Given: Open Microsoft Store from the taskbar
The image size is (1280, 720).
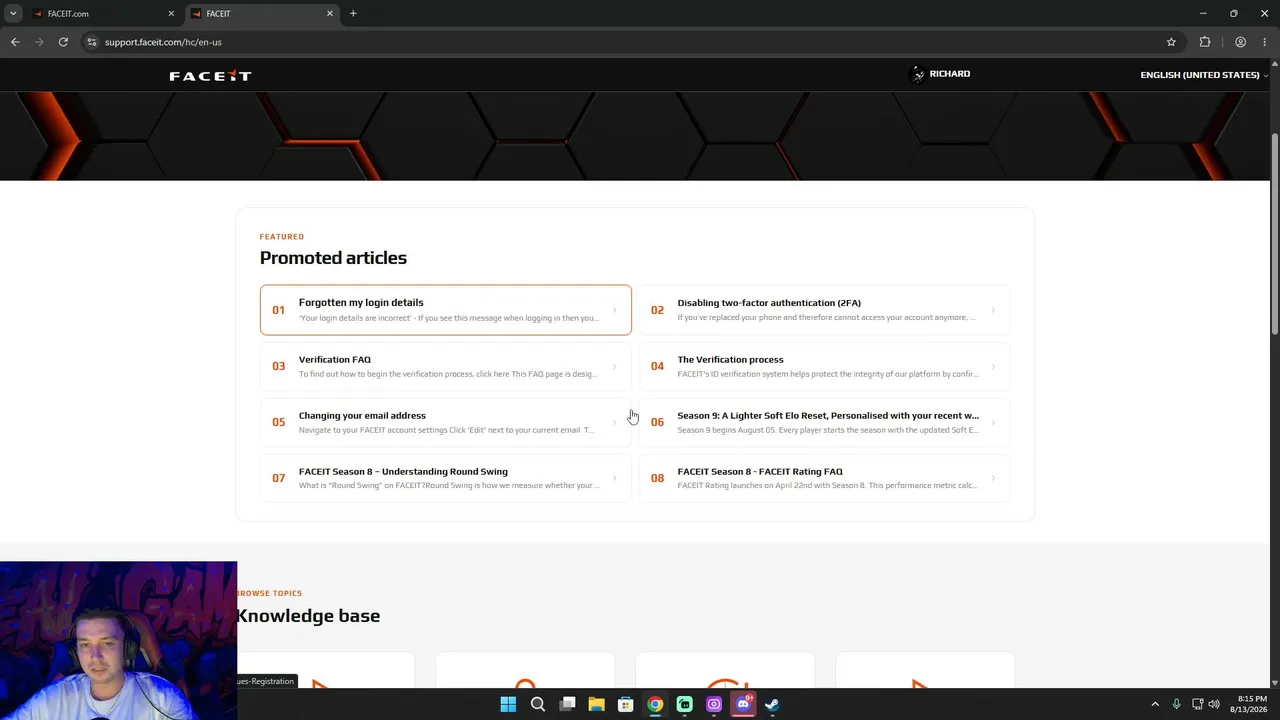Looking at the screenshot, I should 626,704.
